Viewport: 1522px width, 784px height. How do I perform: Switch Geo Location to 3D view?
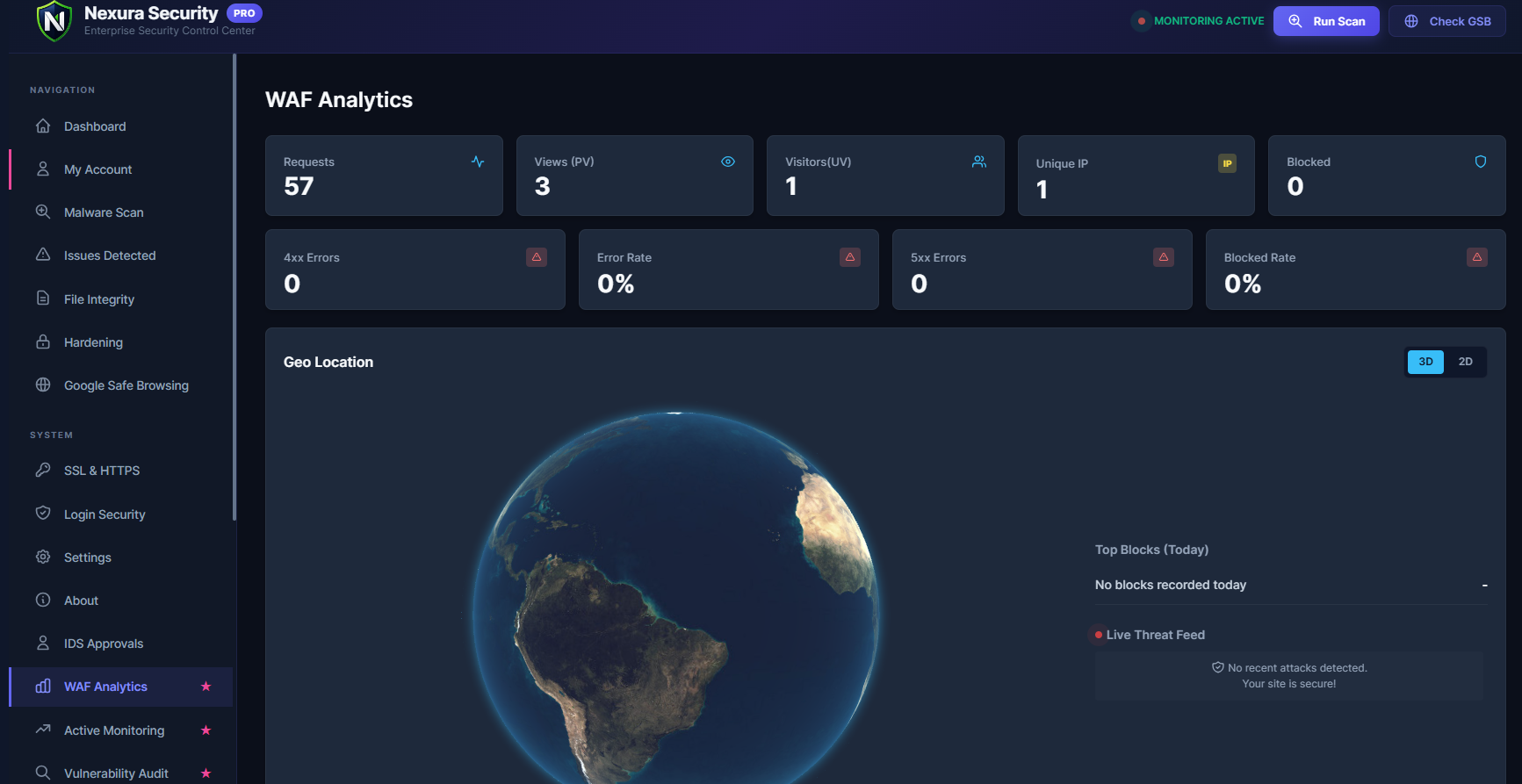(x=1425, y=362)
